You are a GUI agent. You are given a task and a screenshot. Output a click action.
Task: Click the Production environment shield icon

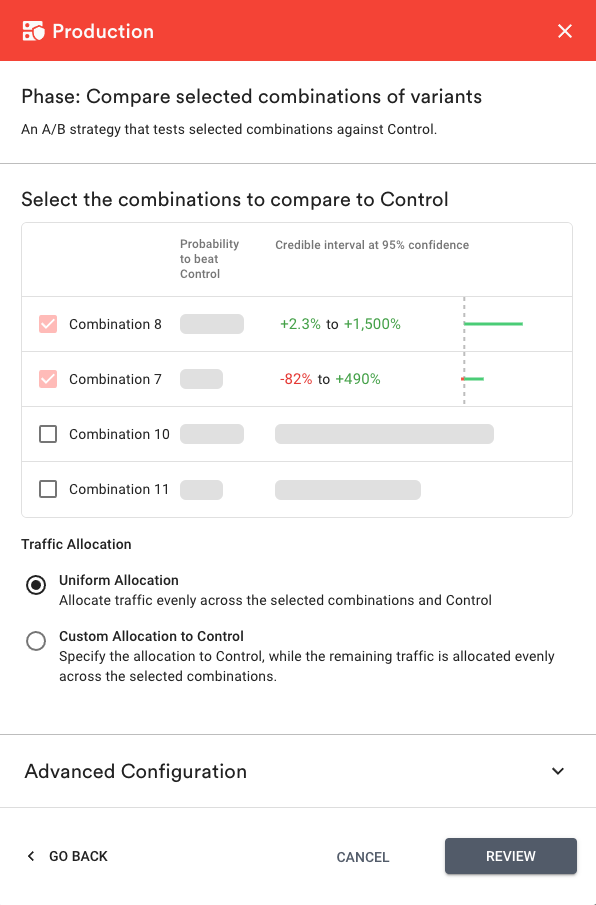(x=33, y=31)
